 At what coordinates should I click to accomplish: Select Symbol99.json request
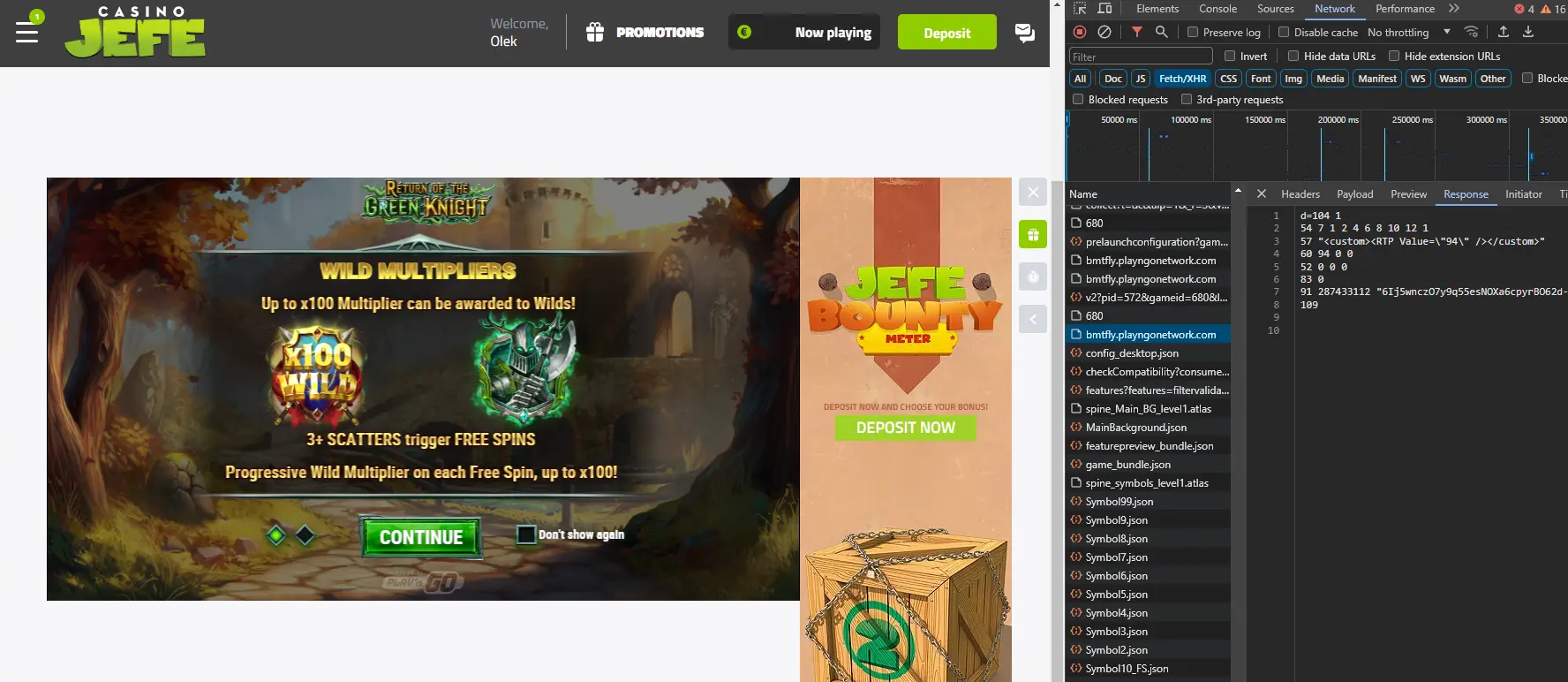[1150, 502]
